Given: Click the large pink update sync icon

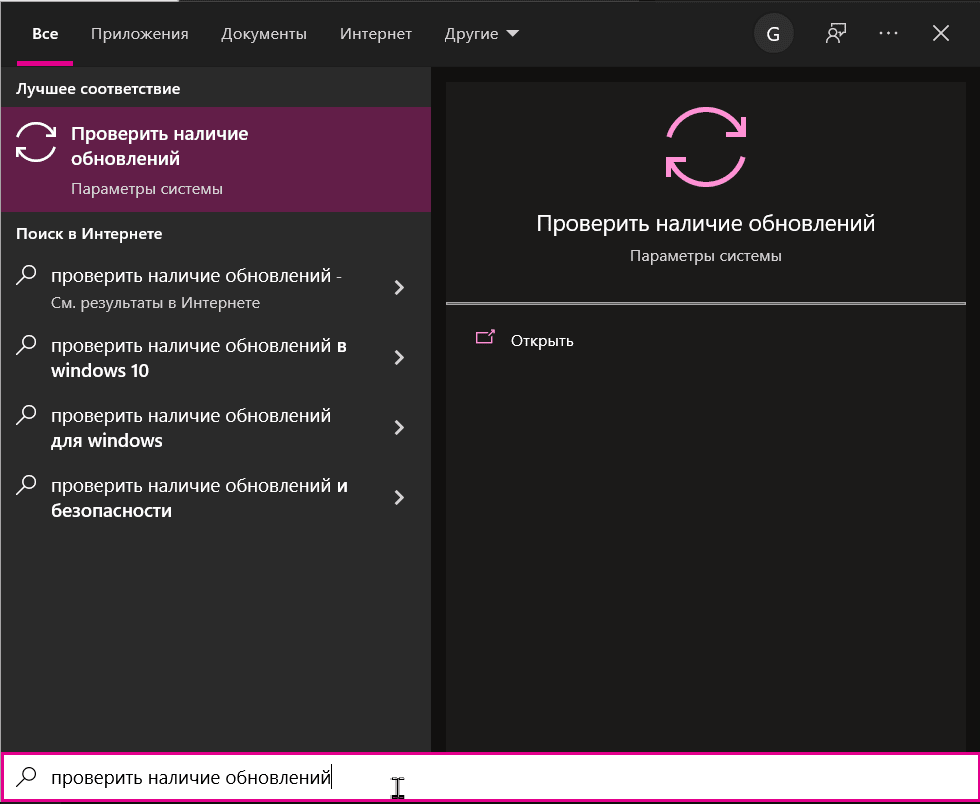Looking at the screenshot, I should coord(706,148).
